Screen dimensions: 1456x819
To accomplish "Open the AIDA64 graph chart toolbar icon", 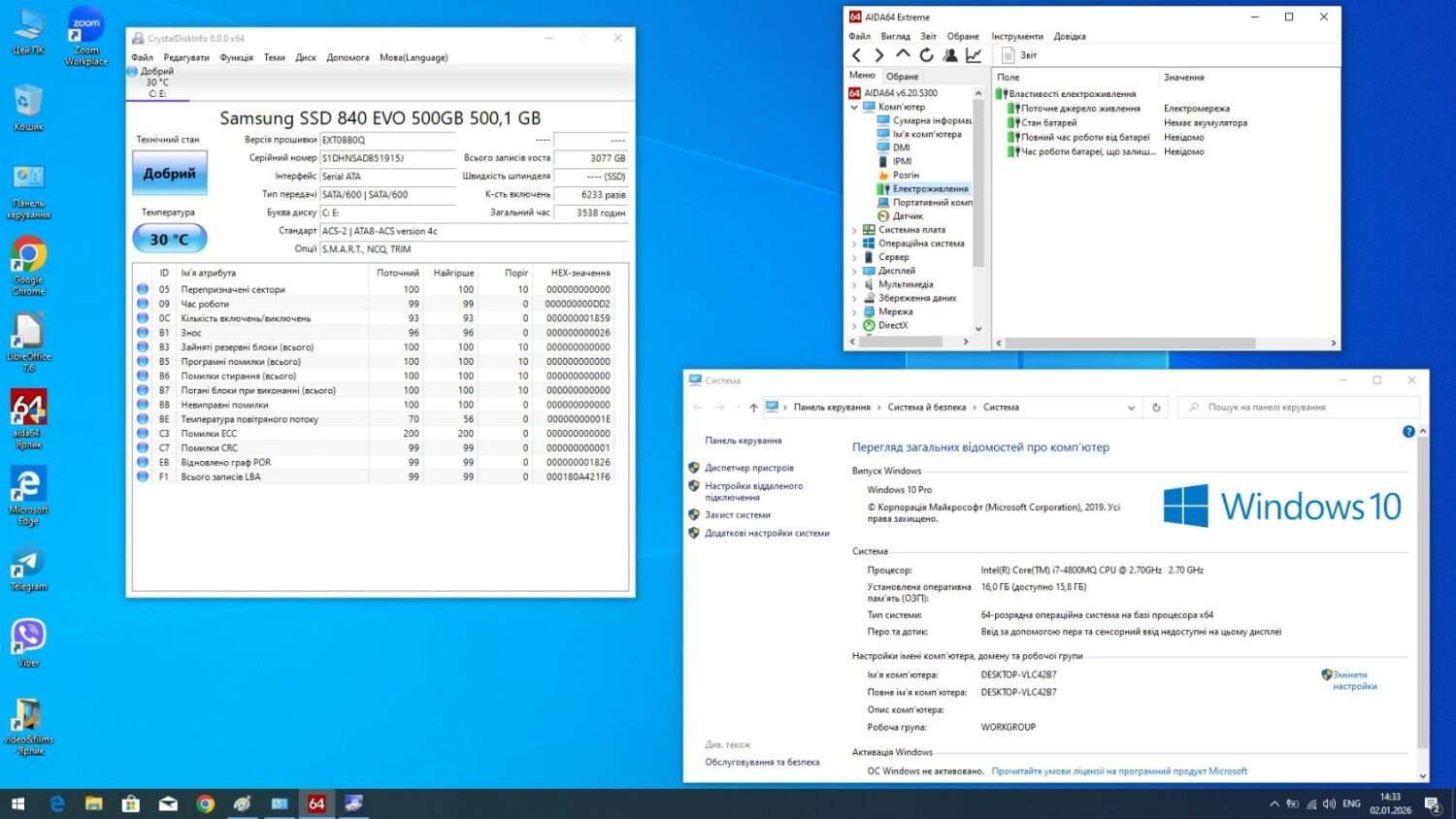I will (x=974, y=55).
